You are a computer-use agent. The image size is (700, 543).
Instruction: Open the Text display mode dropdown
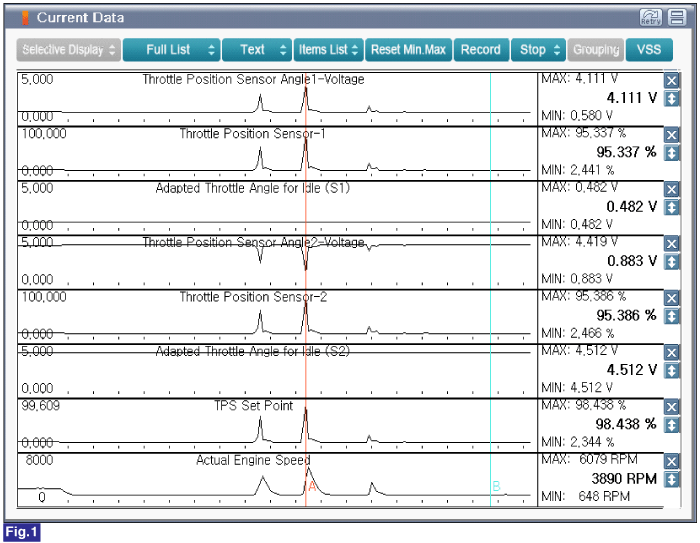tap(257, 50)
